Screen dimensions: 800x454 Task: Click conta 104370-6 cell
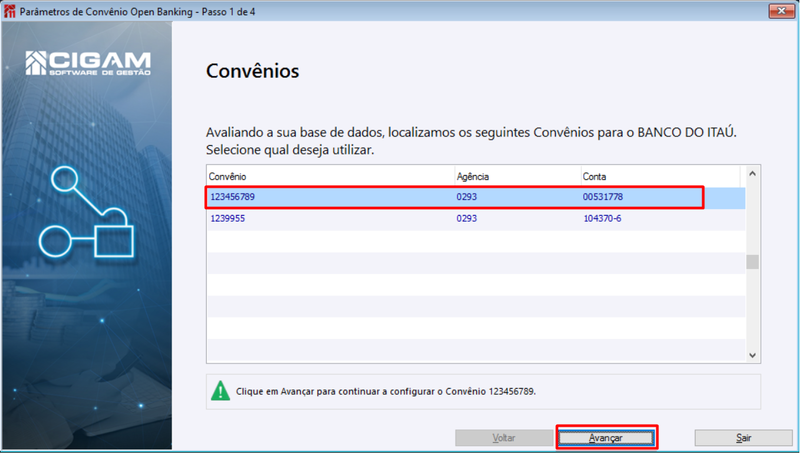point(602,218)
